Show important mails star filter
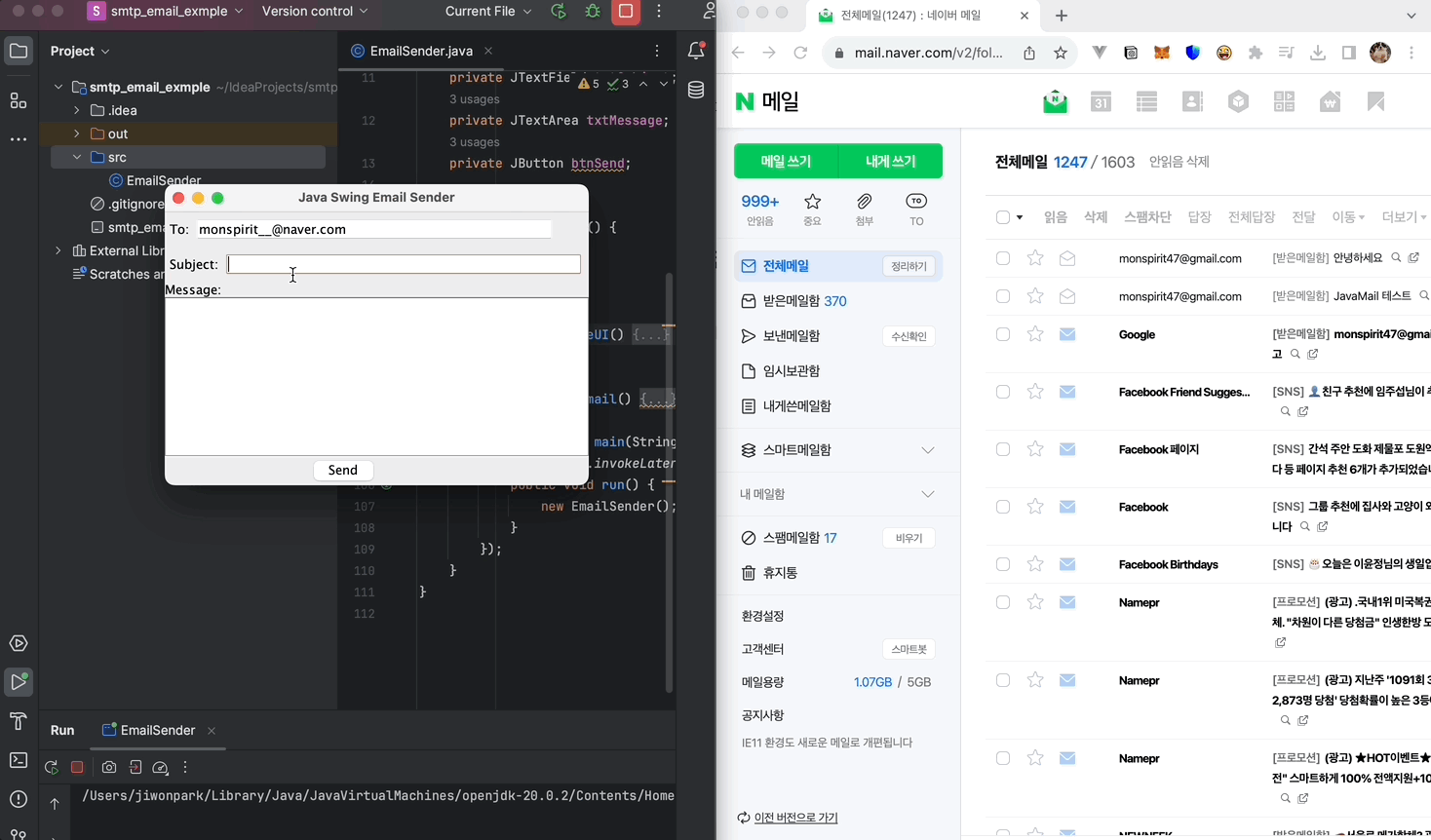1431x840 pixels. (812, 209)
